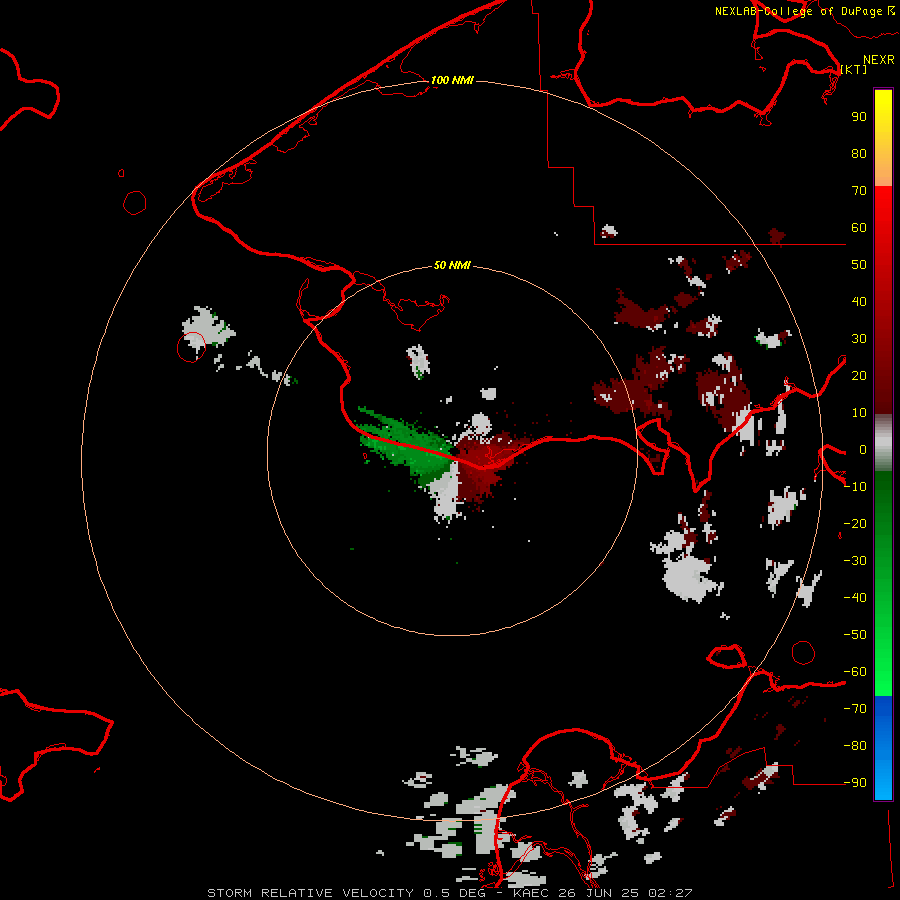The image size is (900, 900).
Task: Select the 100 NMI range ring label
Action: coord(452,80)
